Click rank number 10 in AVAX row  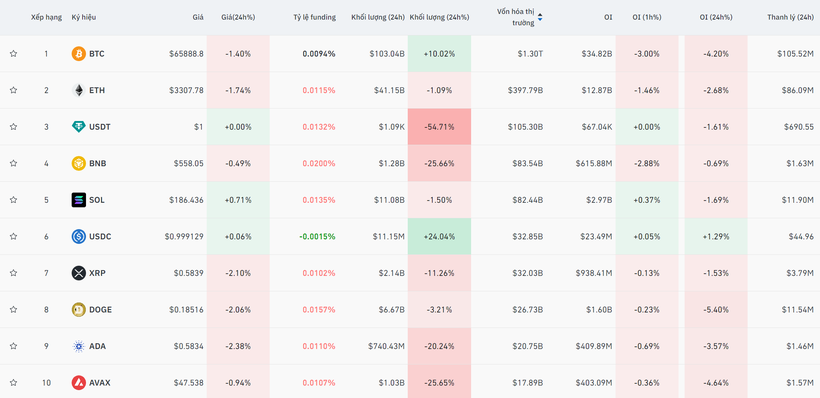click(46, 383)
